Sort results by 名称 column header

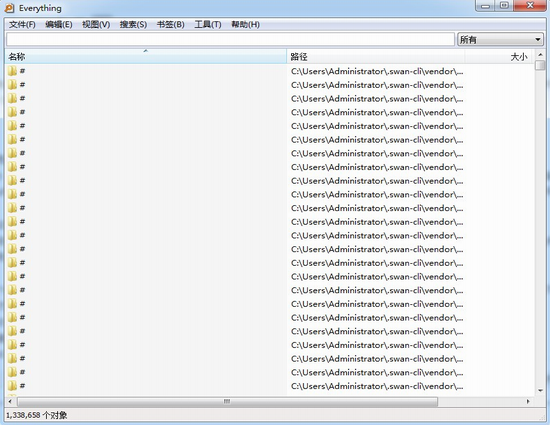tap(146, 56)
